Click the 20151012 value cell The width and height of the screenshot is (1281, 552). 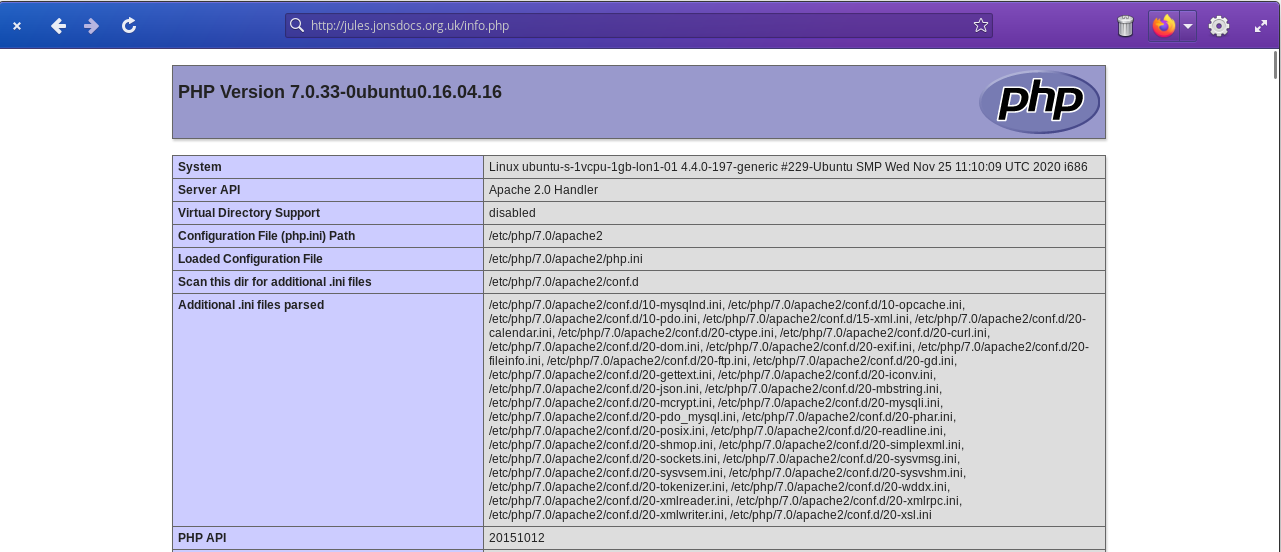point(794,538)
